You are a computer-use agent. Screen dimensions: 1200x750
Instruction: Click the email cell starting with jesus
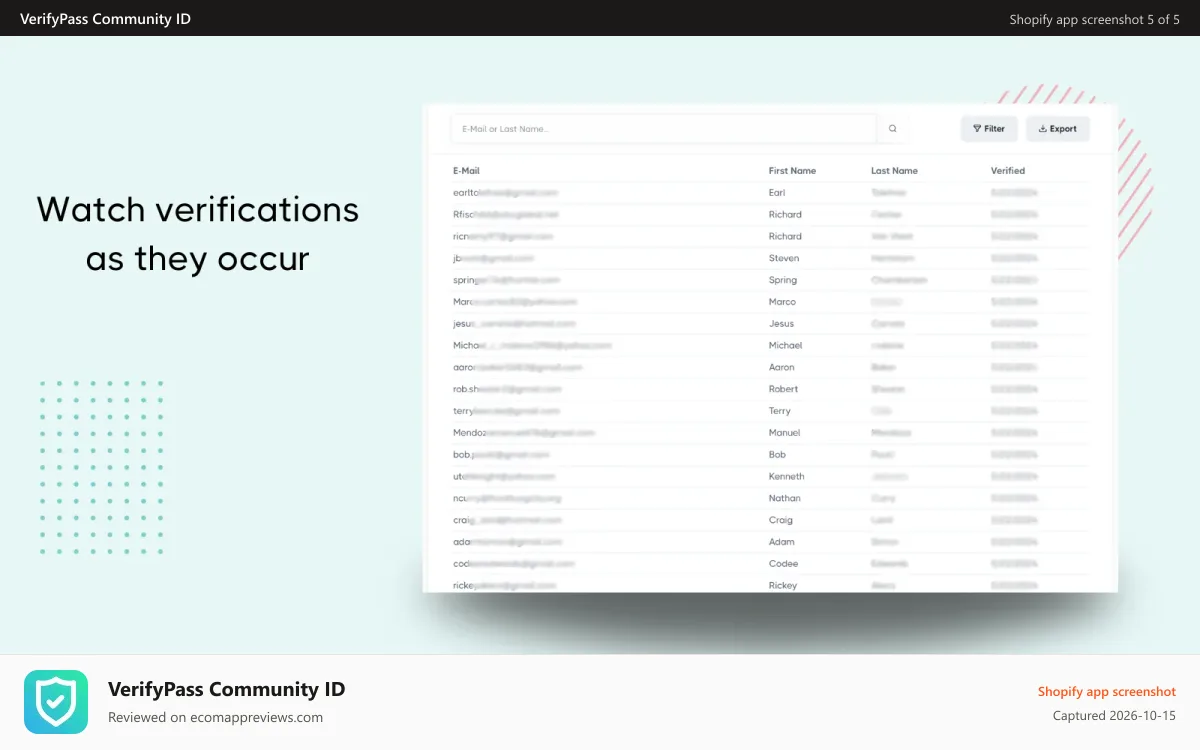point(514,324)
